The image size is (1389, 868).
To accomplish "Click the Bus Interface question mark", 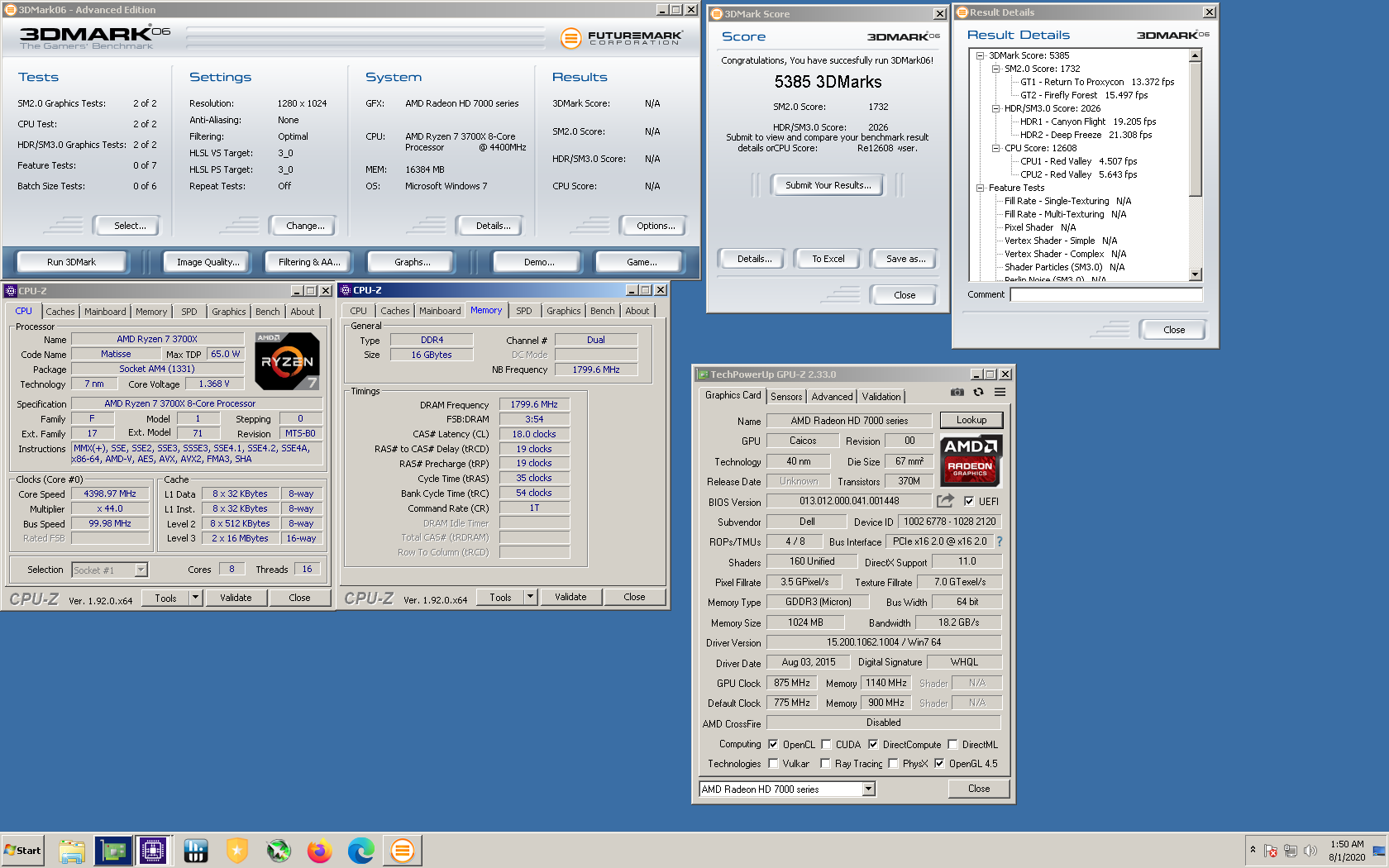I will click(x=1000, y=541).
